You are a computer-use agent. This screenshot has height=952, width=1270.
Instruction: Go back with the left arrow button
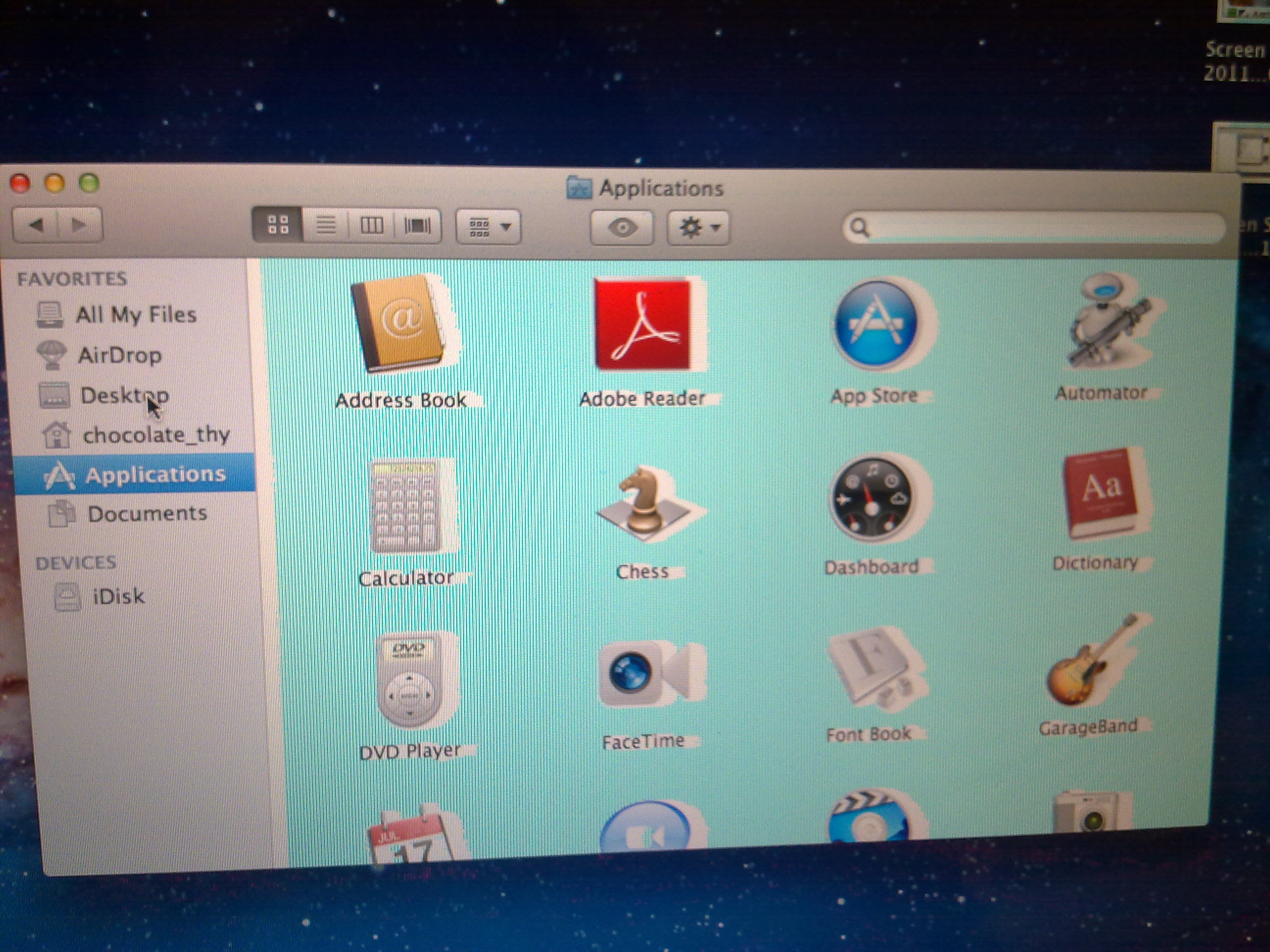click(36, 224)
